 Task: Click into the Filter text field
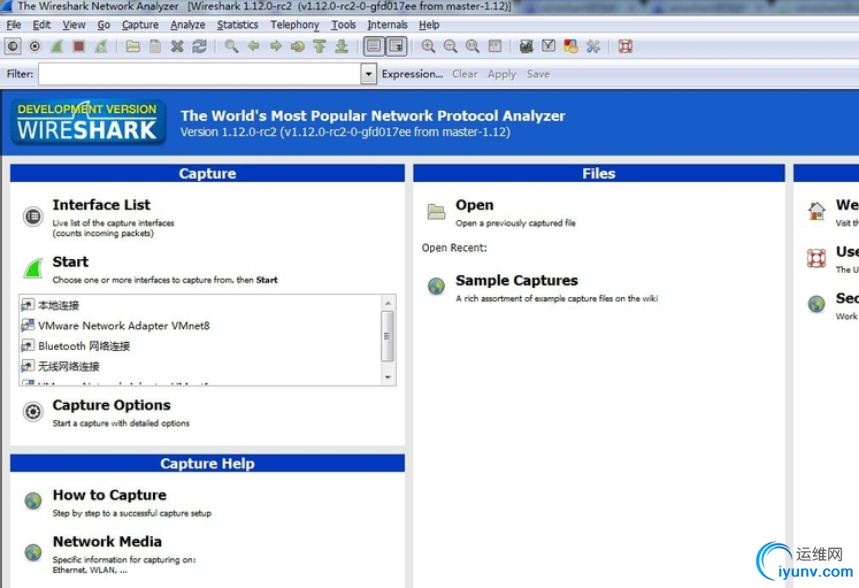tap(200, 74)
